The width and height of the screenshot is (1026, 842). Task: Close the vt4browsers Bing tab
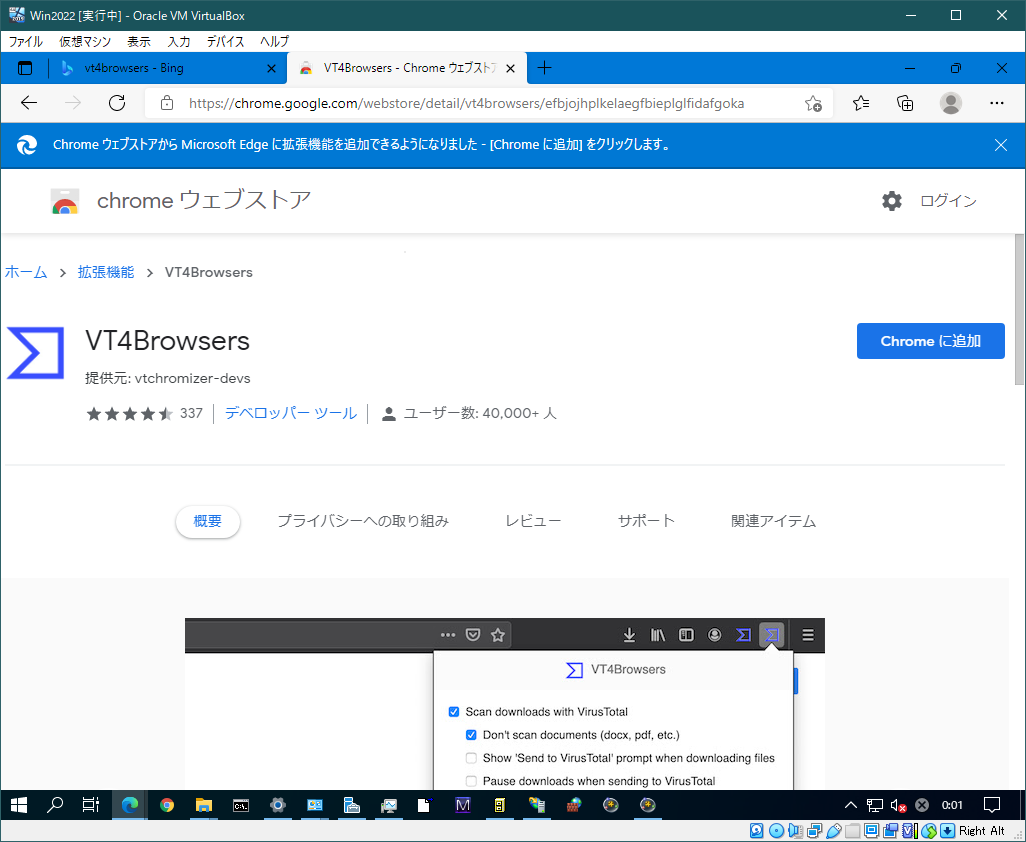(x=272, y=69)
